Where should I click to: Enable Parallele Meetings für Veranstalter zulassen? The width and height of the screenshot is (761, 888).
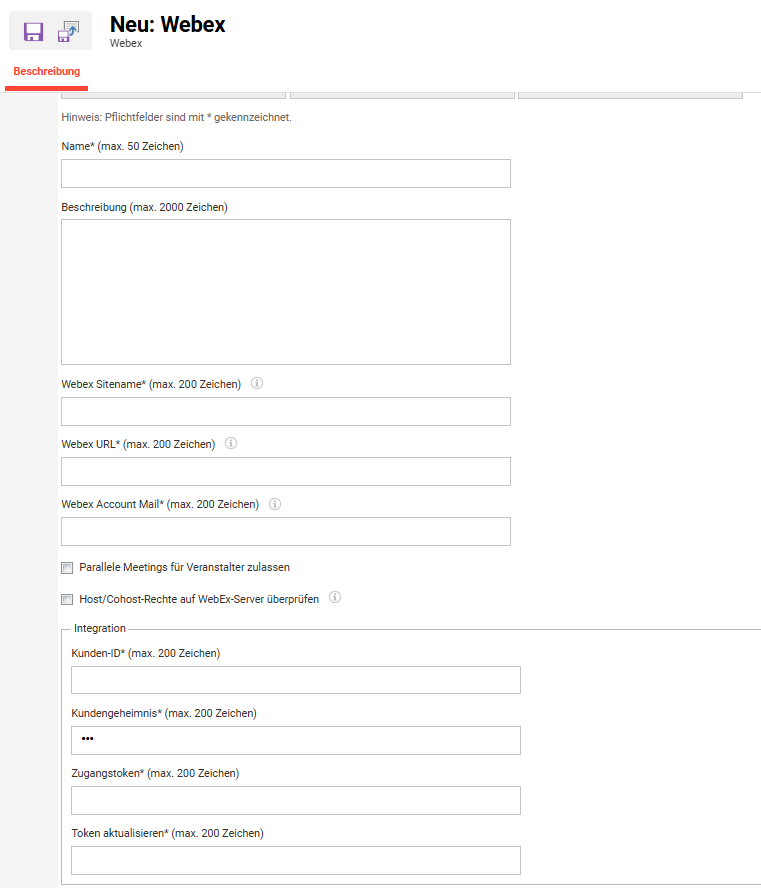[67, 568]
